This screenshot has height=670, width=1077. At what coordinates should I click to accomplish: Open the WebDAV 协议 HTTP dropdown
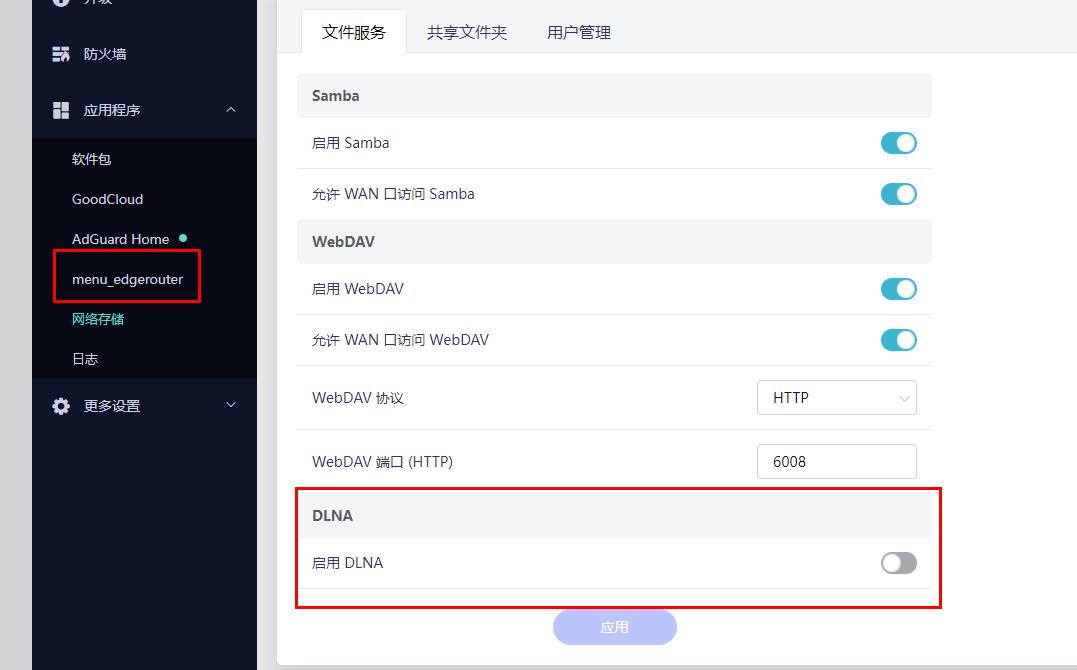click(836, 398)
